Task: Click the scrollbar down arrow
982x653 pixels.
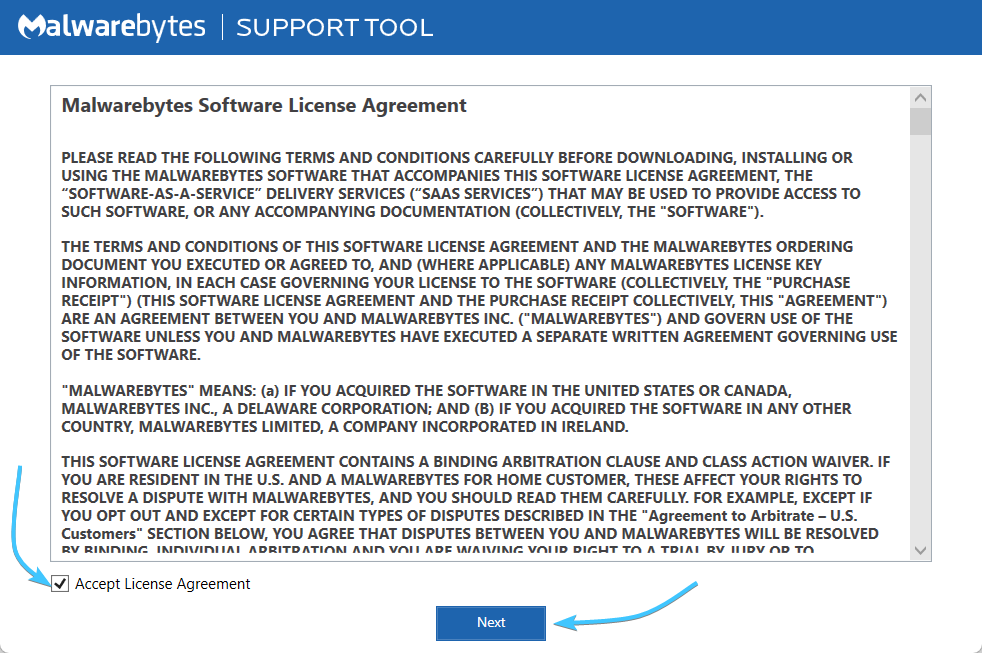Action: [920, 550]
